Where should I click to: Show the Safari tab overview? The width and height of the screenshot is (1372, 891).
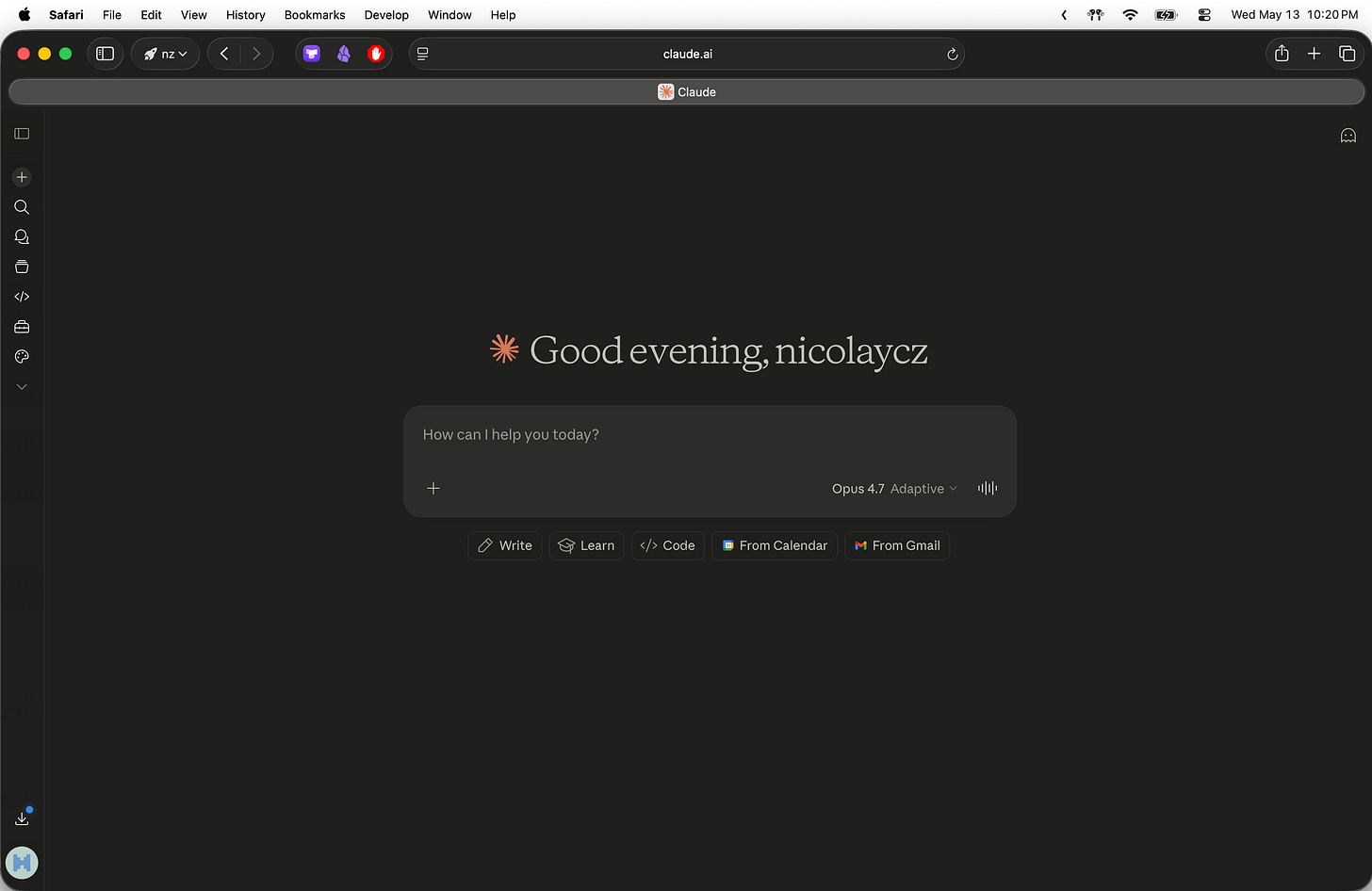click(1347, 54)
